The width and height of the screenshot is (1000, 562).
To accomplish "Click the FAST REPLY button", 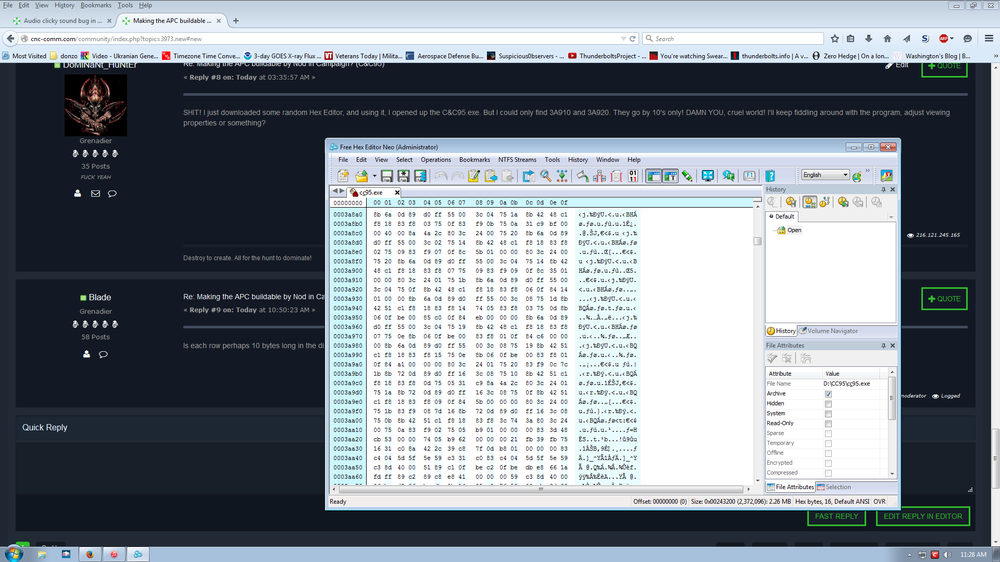I will [836, 517].
